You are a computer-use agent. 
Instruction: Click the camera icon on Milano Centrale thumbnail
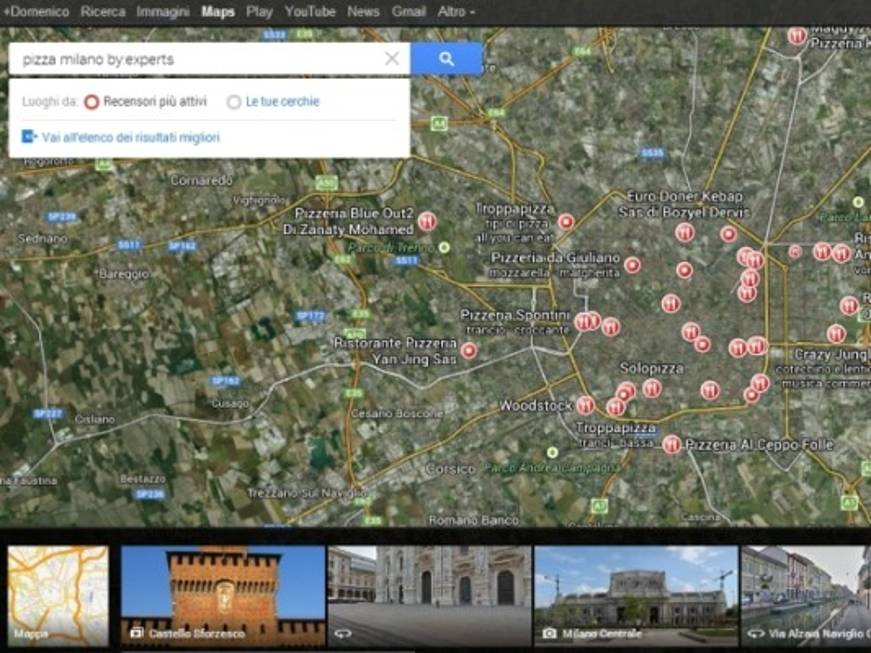pyautogui.click(x=549, y=633)
